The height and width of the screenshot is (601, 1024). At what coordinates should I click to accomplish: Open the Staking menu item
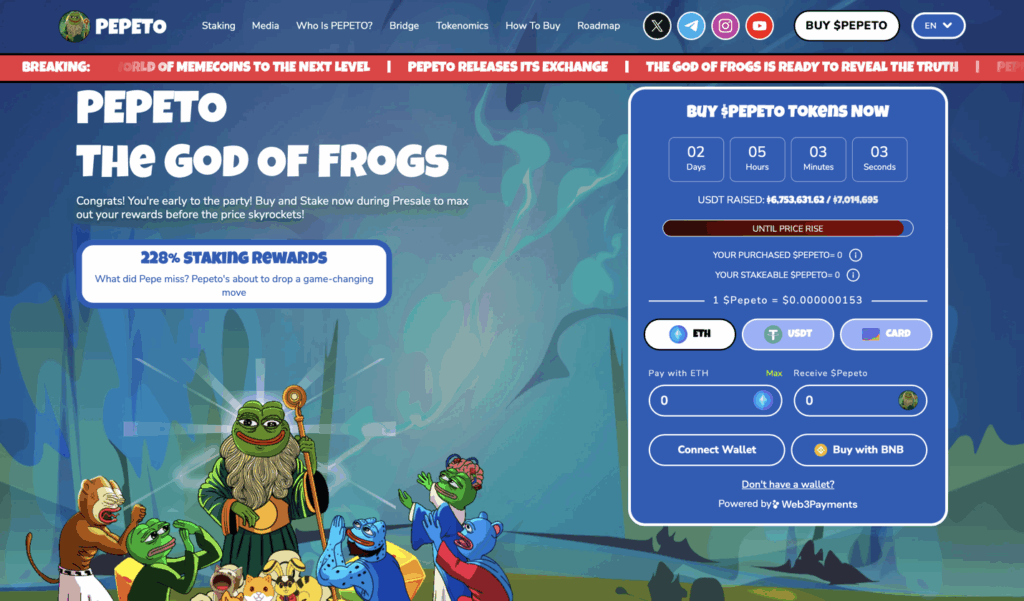click(218, 25)
